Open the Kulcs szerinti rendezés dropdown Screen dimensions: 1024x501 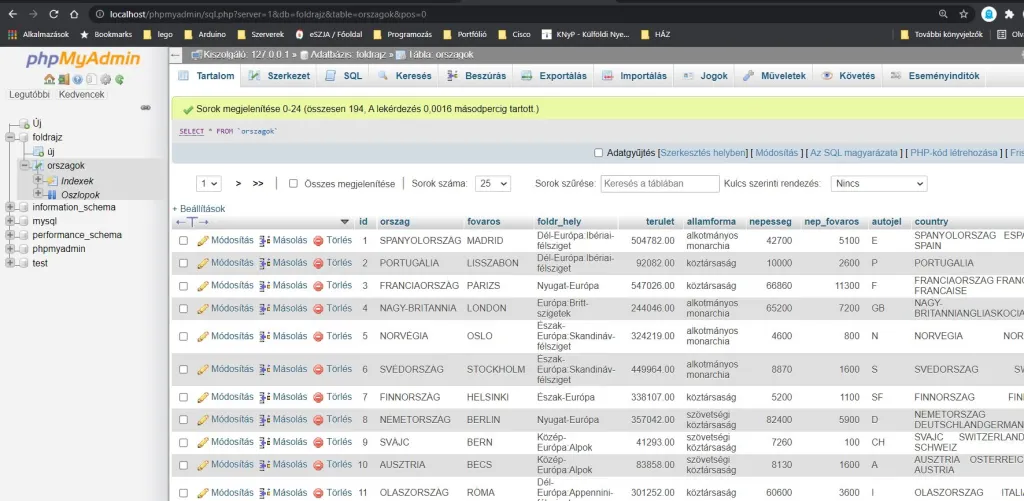[878, 184]
